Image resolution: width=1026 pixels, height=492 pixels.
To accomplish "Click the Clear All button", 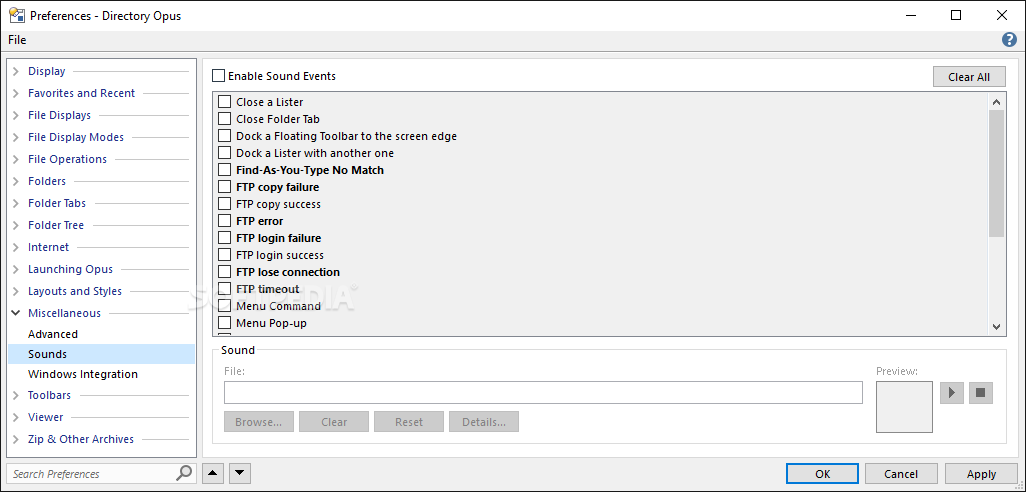I will [969, 77].
